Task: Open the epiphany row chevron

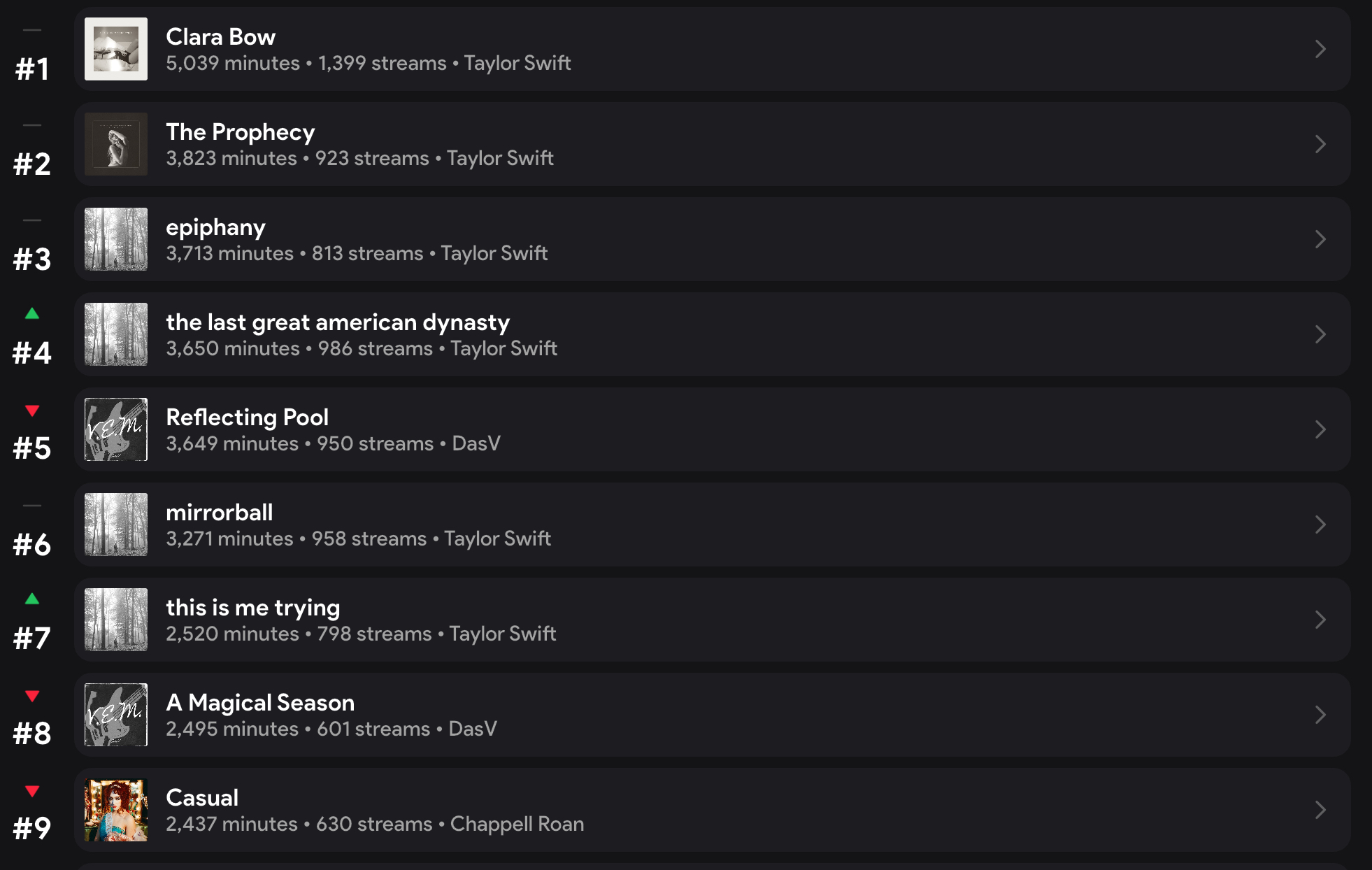Action: click(x=1320, y=239)
